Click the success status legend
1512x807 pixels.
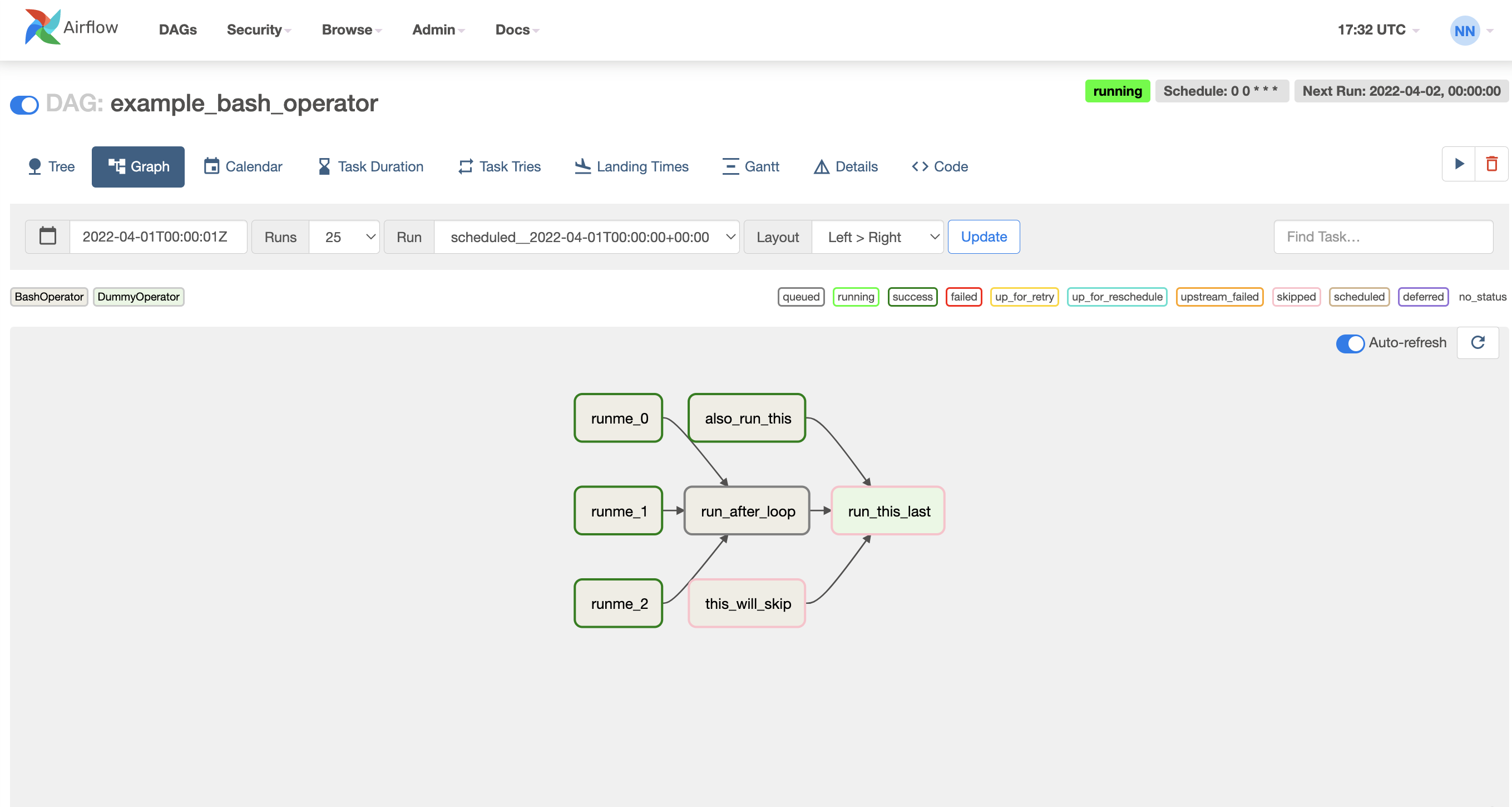click(912, 297)
